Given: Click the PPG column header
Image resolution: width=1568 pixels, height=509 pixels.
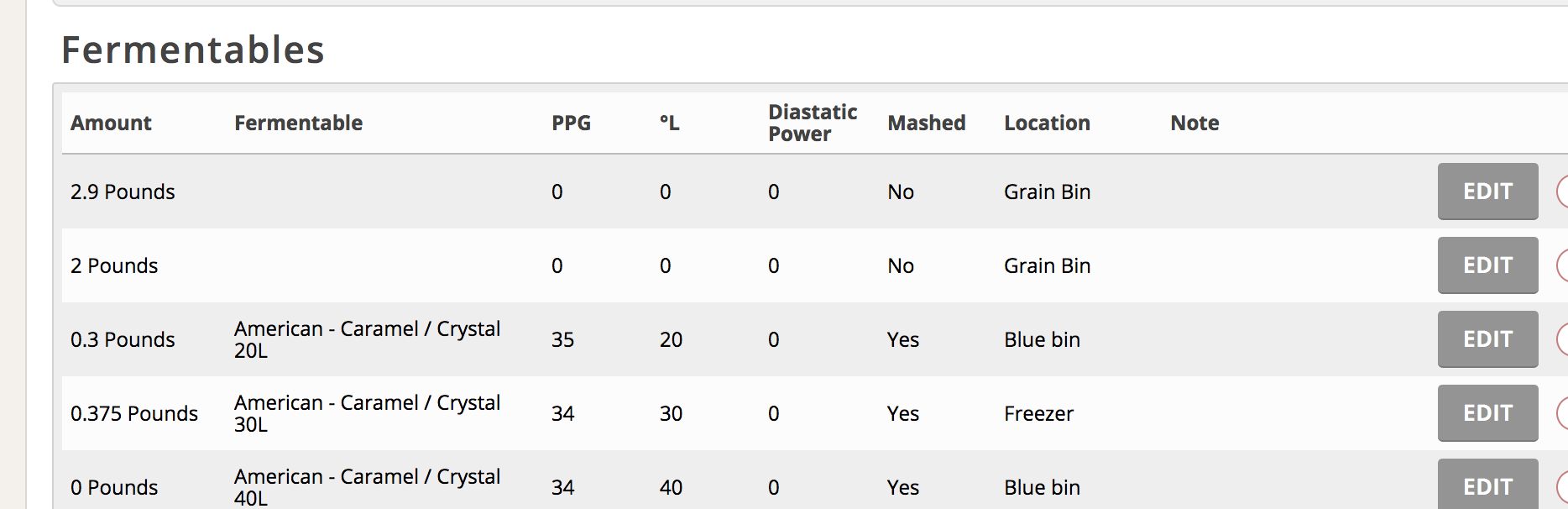Looking at the screenshot, I should [x=571, y=123].
